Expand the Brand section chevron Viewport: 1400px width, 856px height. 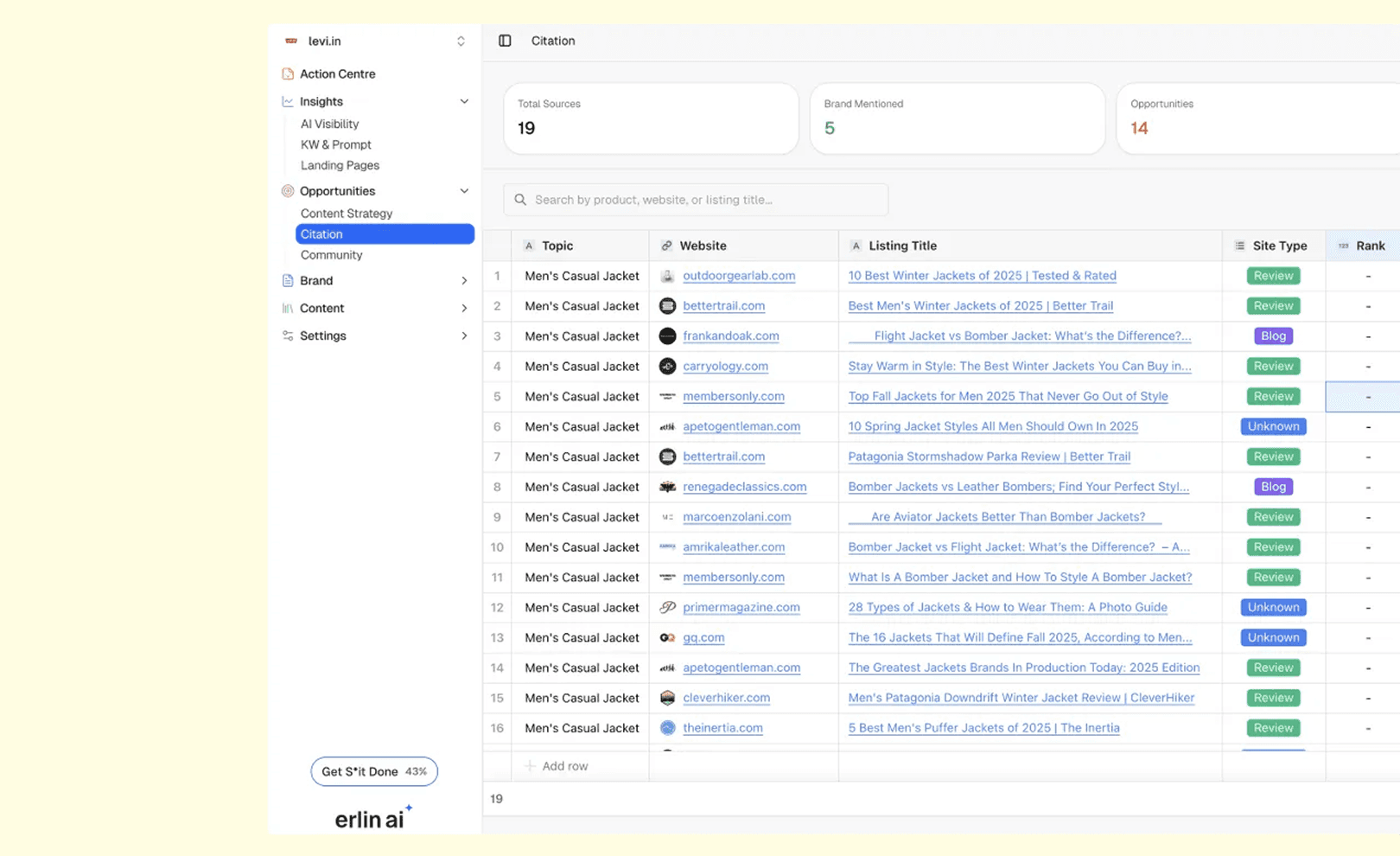[464, 280]
